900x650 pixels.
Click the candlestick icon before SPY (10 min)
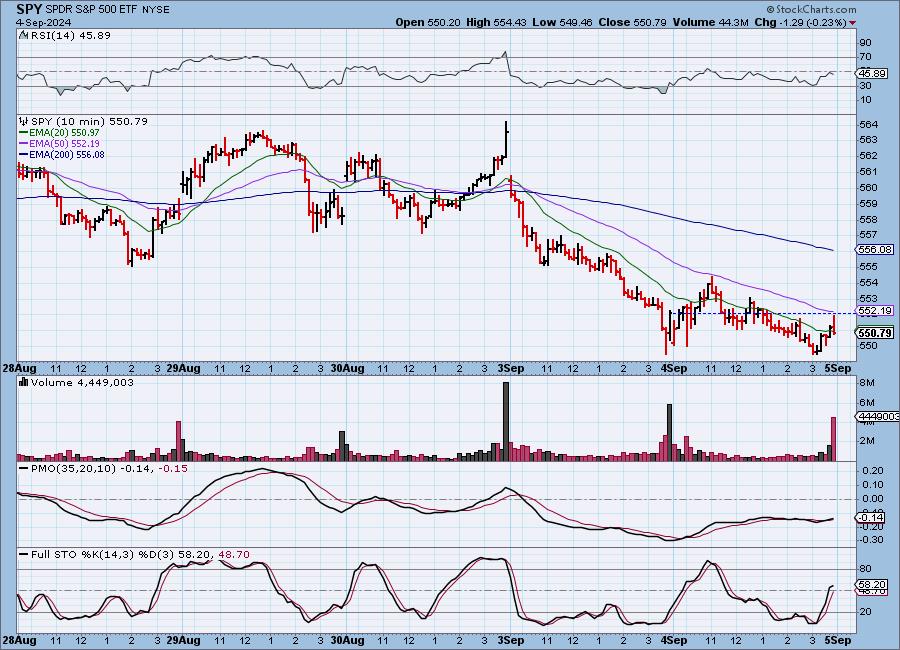click(x=24, y=121)
